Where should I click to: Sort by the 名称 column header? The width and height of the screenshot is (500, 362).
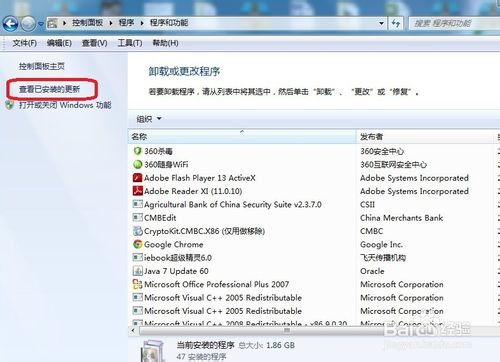tap(242, 136)
